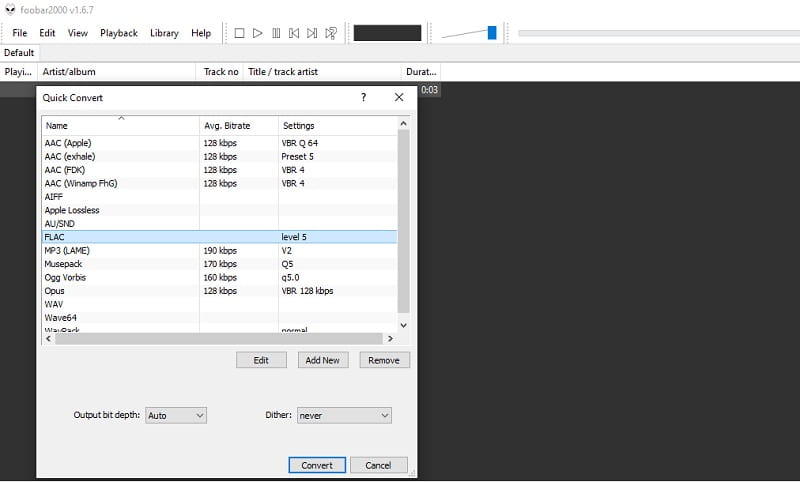800x482 pixels.
Task: Click the Next track icon
Action: pyautogui.click(x=312, y=33)
